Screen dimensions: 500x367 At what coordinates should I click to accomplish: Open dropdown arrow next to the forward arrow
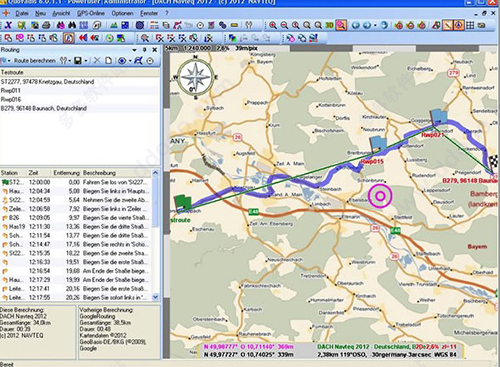[x=375, y=26]
